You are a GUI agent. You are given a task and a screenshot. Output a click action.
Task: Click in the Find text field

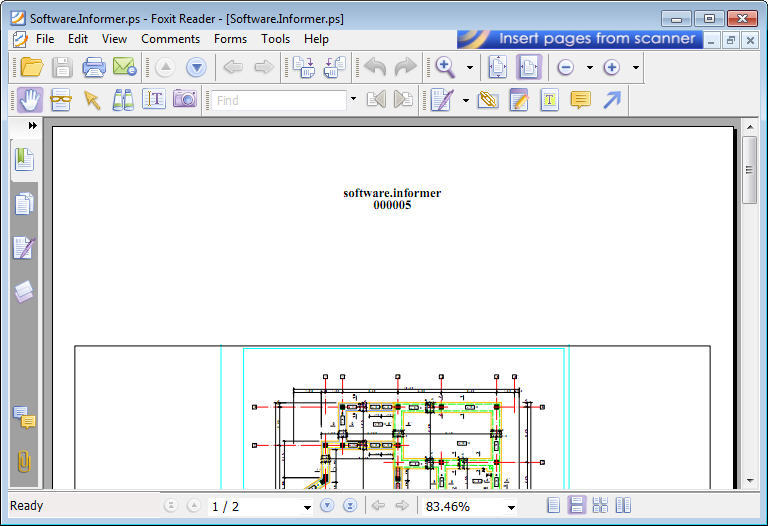278,100
